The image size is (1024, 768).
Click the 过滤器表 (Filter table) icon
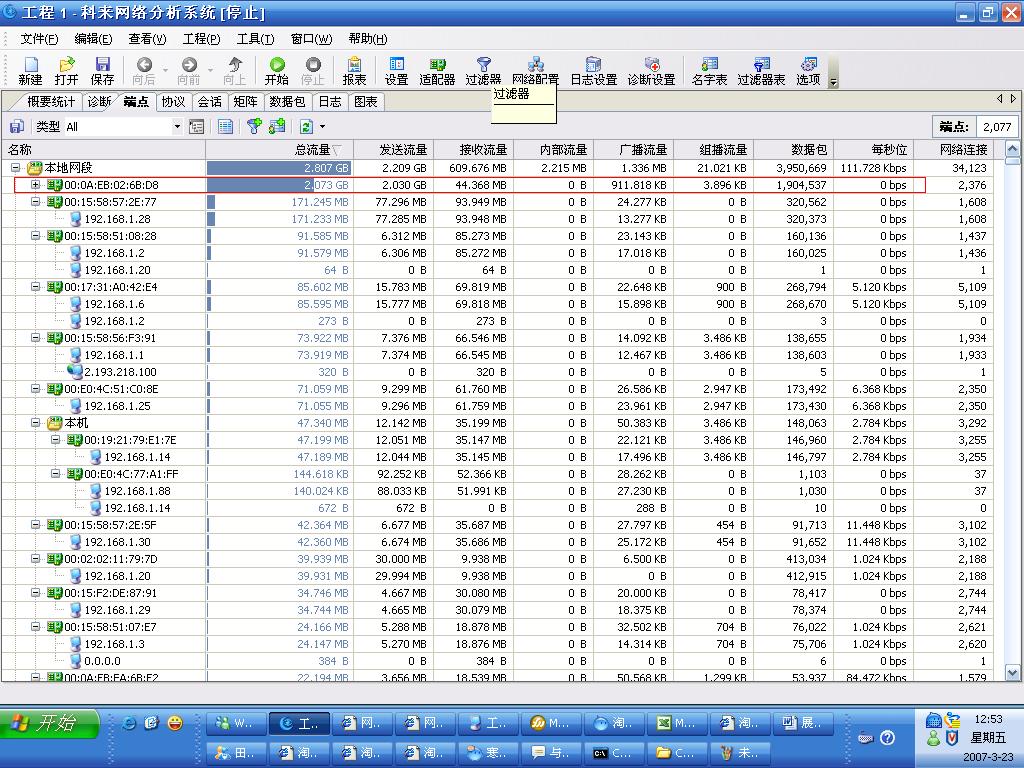pos(761,70)
